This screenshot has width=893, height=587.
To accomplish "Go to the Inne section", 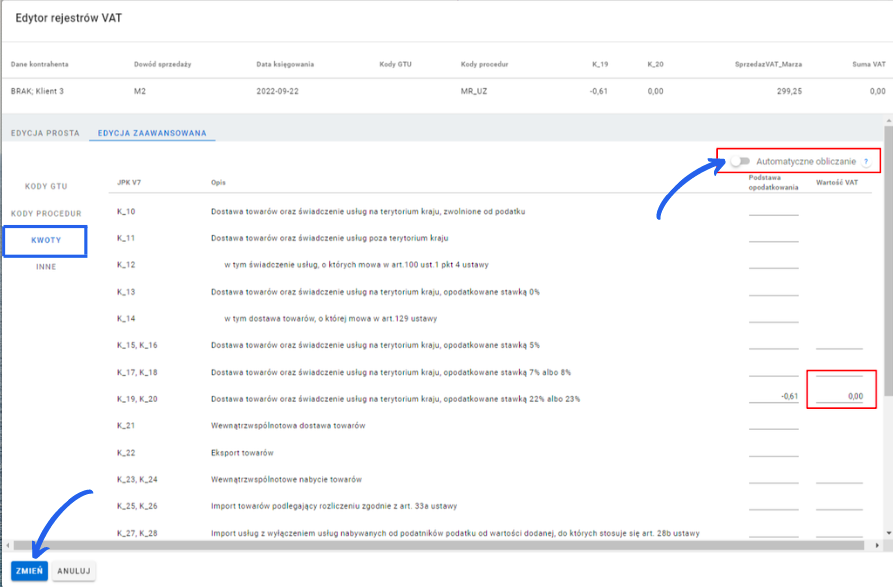I will coord(46,267).
